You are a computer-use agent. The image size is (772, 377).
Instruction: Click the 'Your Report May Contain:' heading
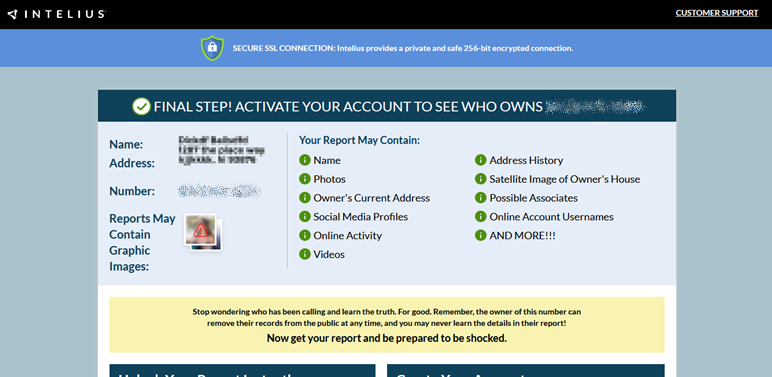click(x=359, y=140)
